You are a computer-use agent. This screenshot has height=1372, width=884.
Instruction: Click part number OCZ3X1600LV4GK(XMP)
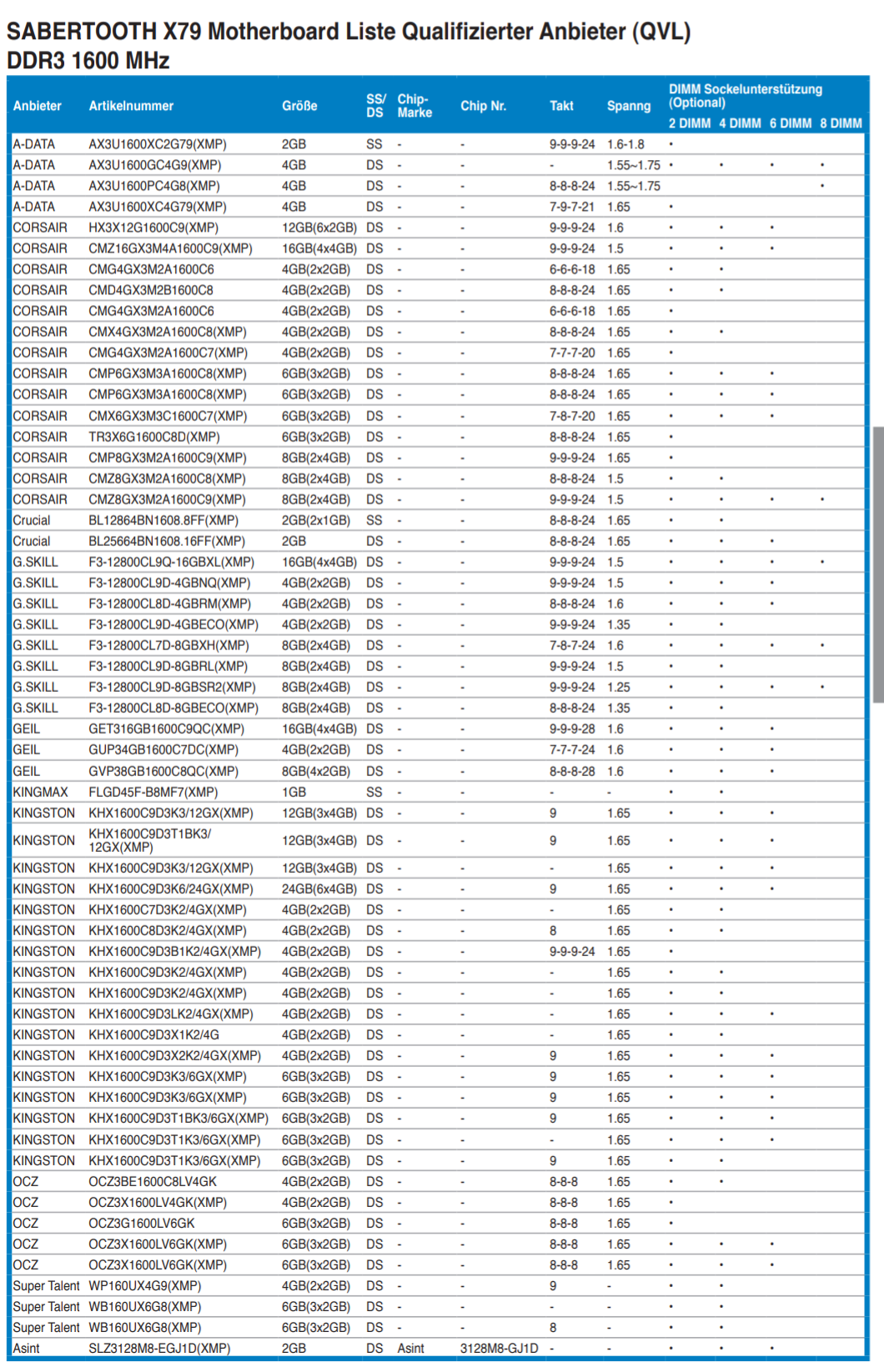tap(158, 1202)
